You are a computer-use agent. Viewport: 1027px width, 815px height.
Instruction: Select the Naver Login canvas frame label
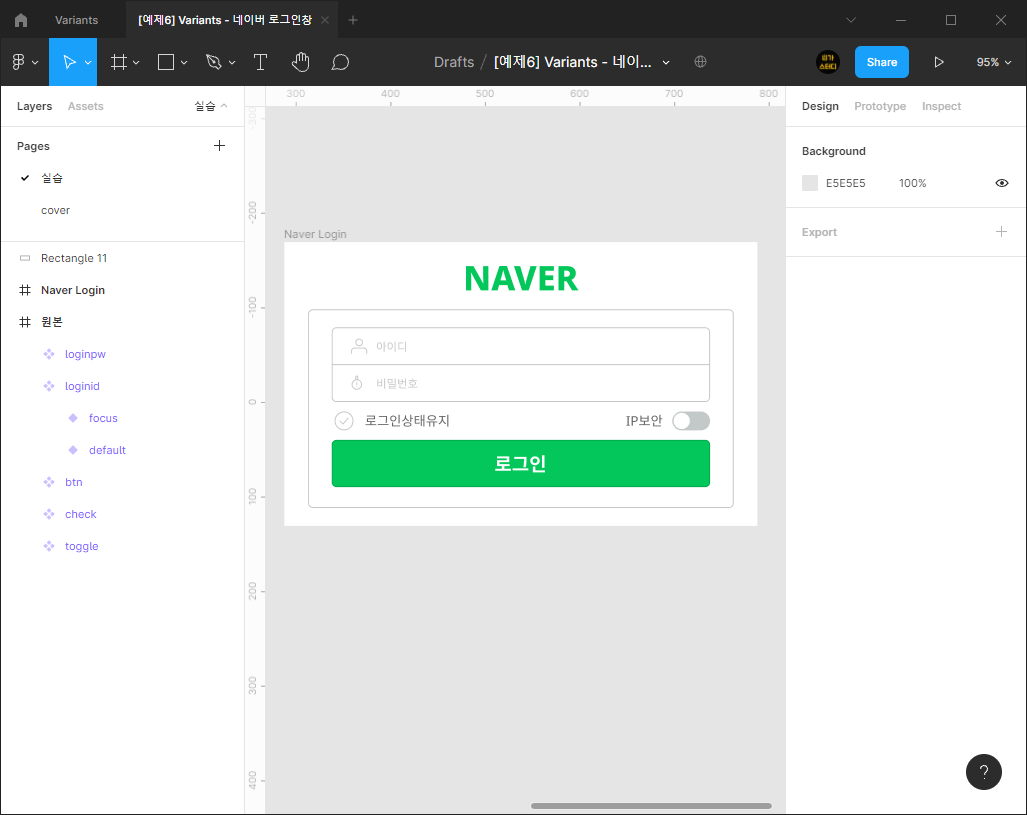point(315,234)
